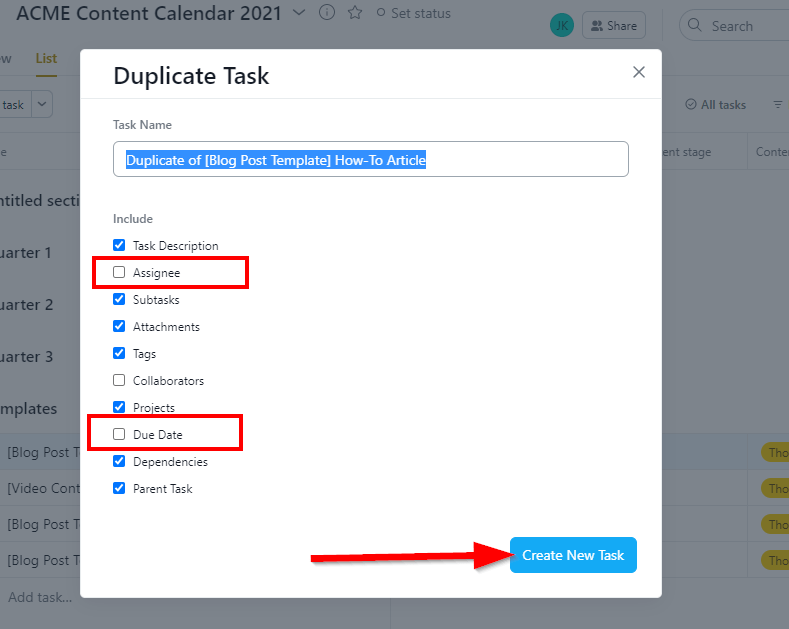Uncheck the Subtasks checkbox
This screenshot has width=789, height=629.
click(x=119, y=299)
